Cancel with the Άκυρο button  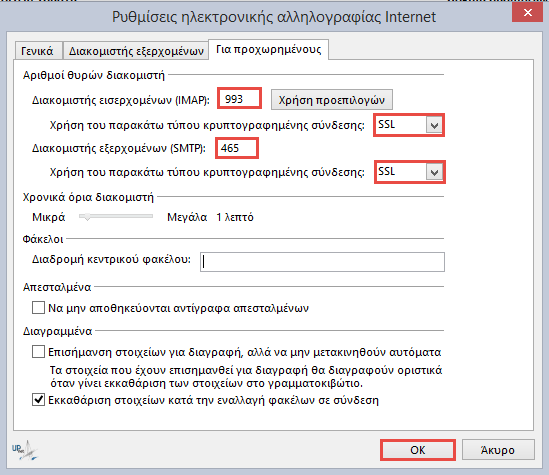click(498, 450)
